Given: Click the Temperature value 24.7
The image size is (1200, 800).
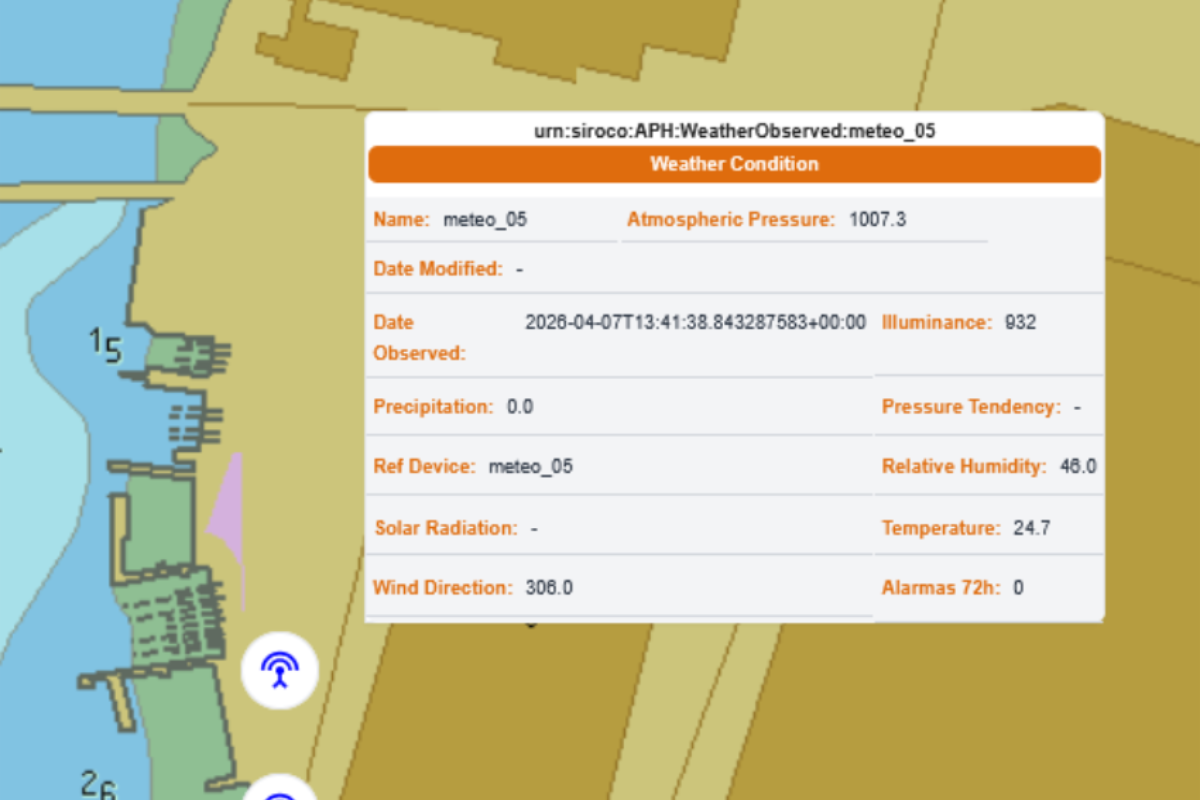Looking at the screenshot, I should (x=1032, y=528).
